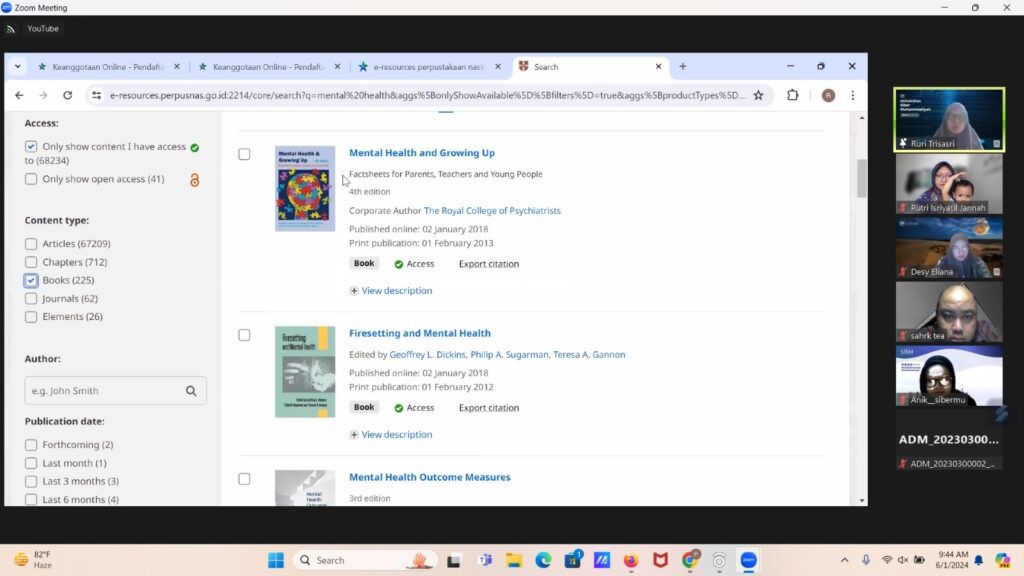Switch to e-resources perpustakaan nasional tab

[428, 67]
